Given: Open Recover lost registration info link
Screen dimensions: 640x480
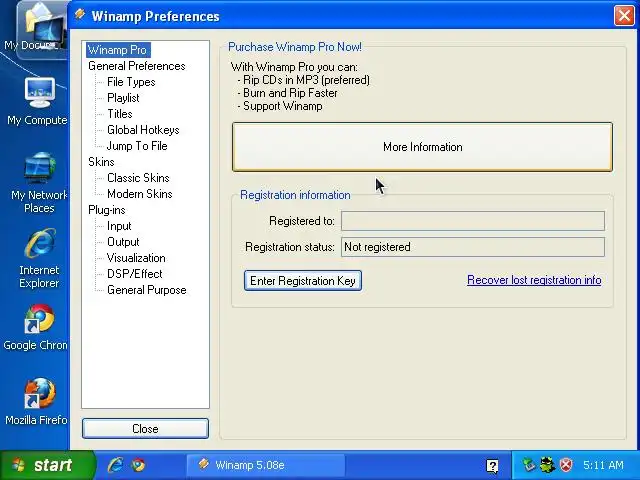Looking at the screenshot, I should (534, 280).
